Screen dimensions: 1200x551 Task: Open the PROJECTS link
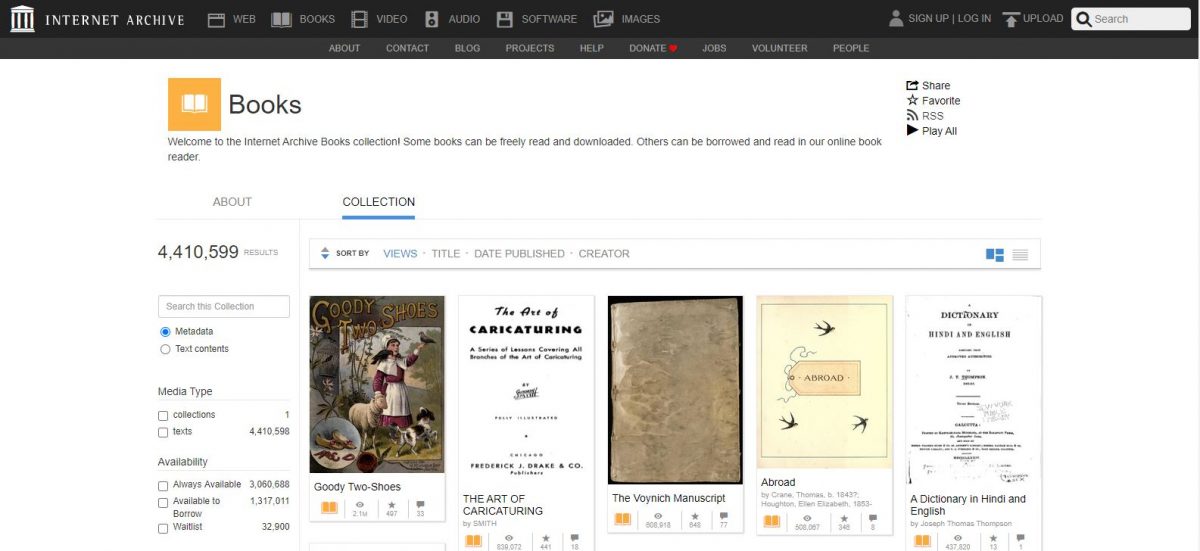530,48
